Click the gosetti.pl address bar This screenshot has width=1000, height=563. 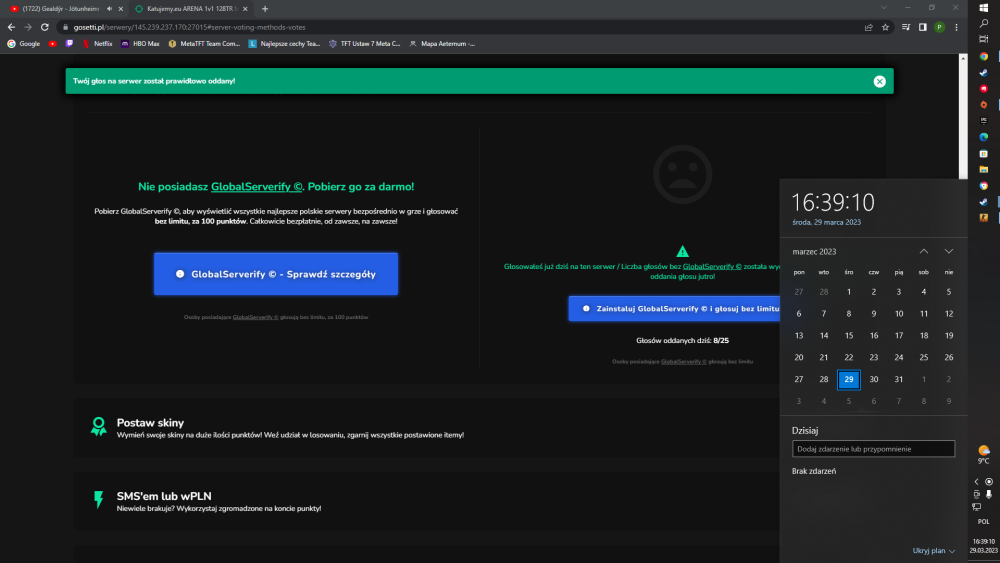tap(459, 27)
